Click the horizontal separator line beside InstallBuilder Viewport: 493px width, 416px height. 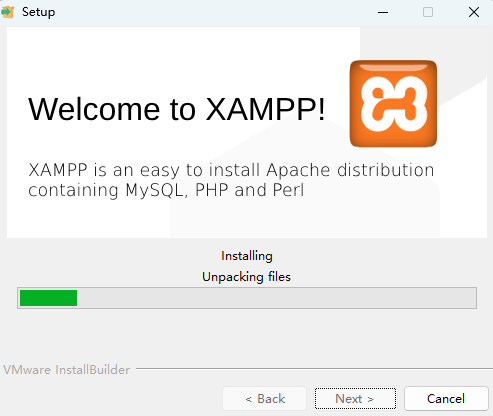(x=314, y=369)
